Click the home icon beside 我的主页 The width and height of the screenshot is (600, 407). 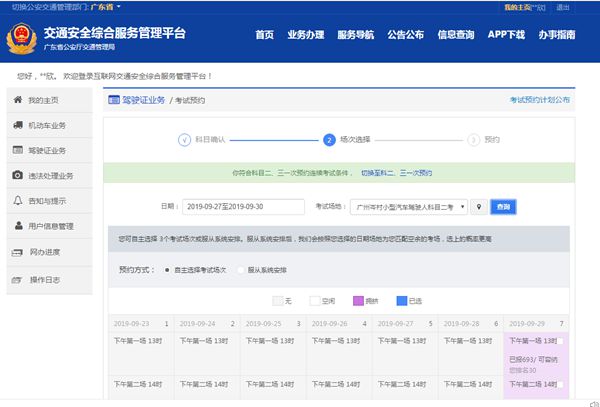(18, 99)
